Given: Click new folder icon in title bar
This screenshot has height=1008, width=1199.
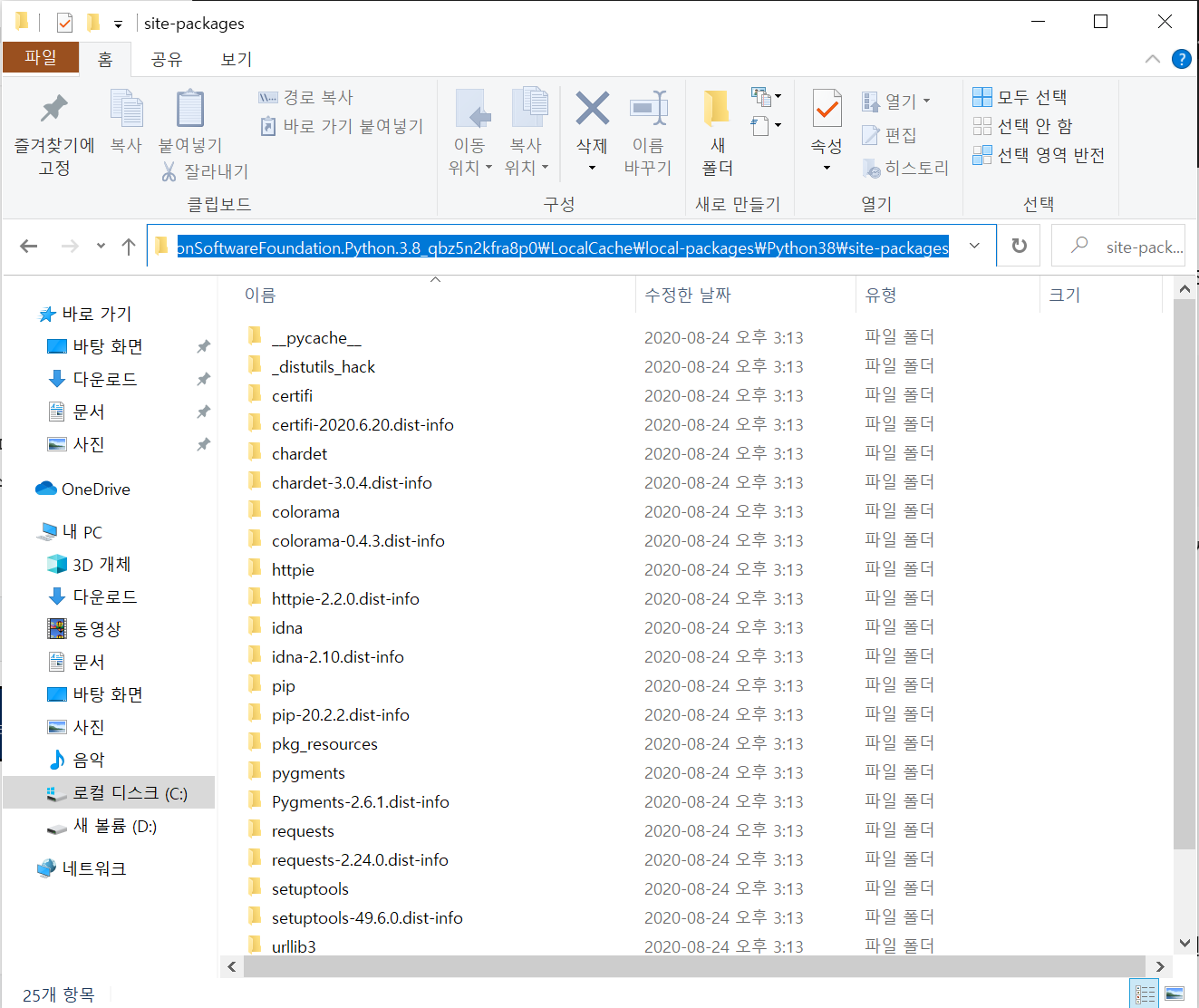Looking at the screenshot, I should coord(93,23).
